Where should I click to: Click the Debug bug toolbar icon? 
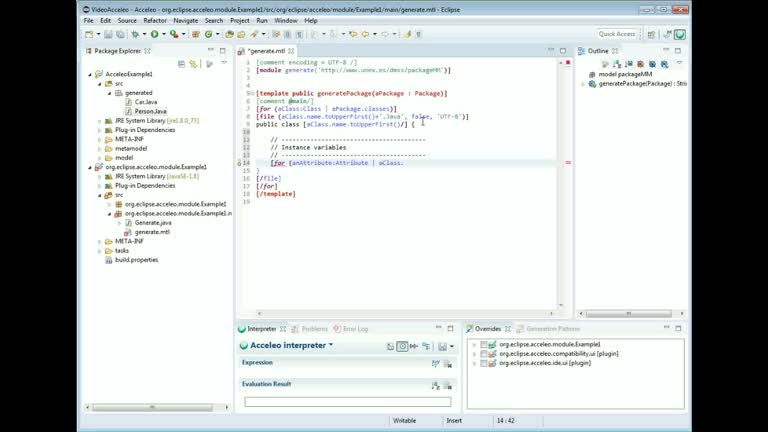point(135,34)
